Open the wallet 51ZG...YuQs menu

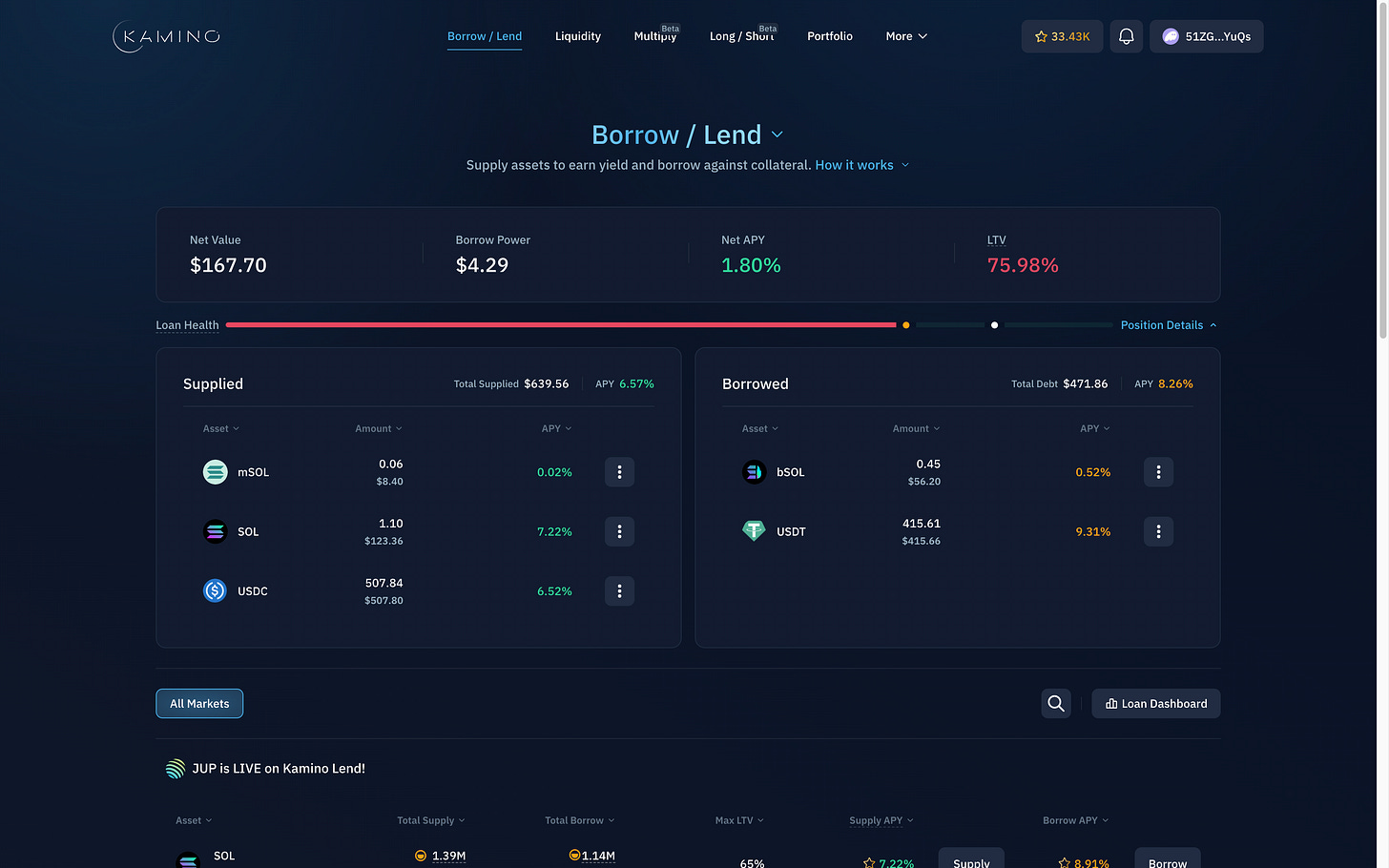(x=1206, y=36)
